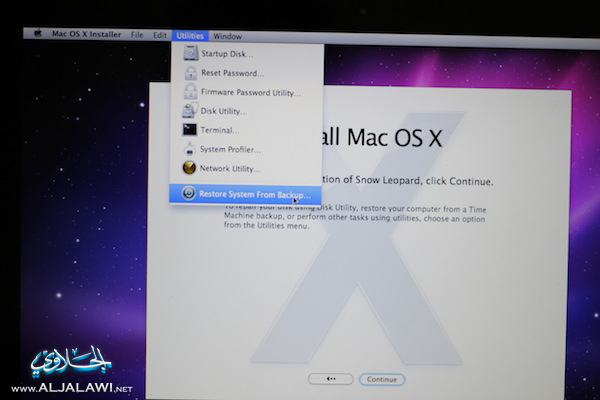Click the System Profiler icon
Image resolution: width=600 pixels, height=400 pixels.
(x=189, y=149)
